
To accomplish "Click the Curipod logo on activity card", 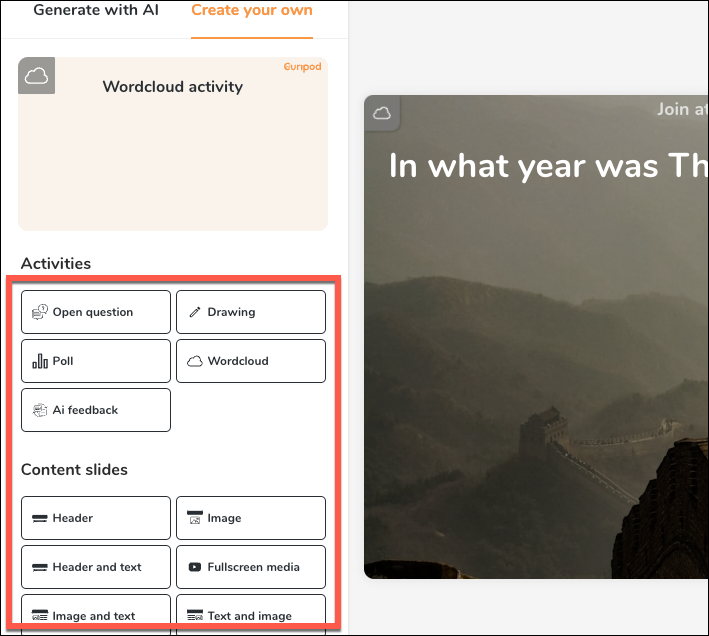I will 303,66.
